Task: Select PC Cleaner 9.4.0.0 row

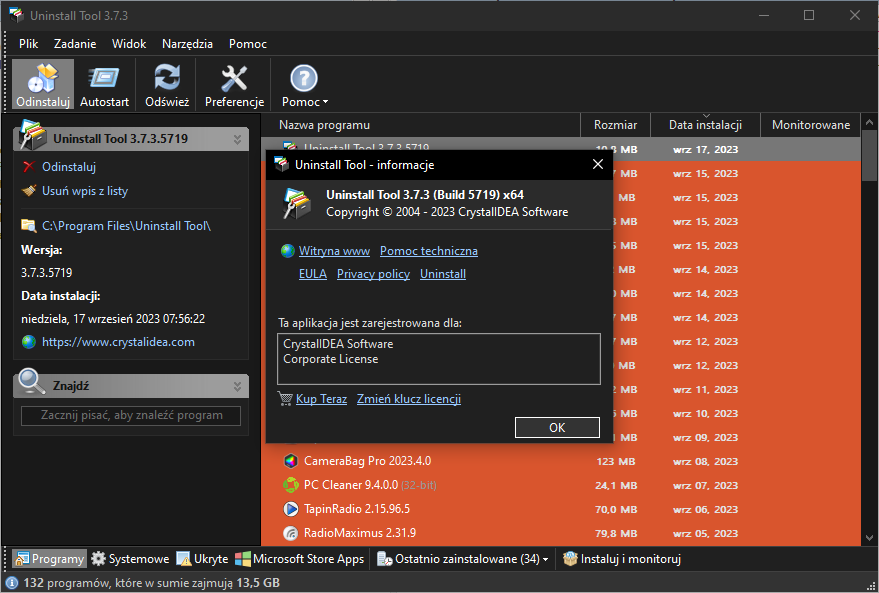Action: point(561,485)
